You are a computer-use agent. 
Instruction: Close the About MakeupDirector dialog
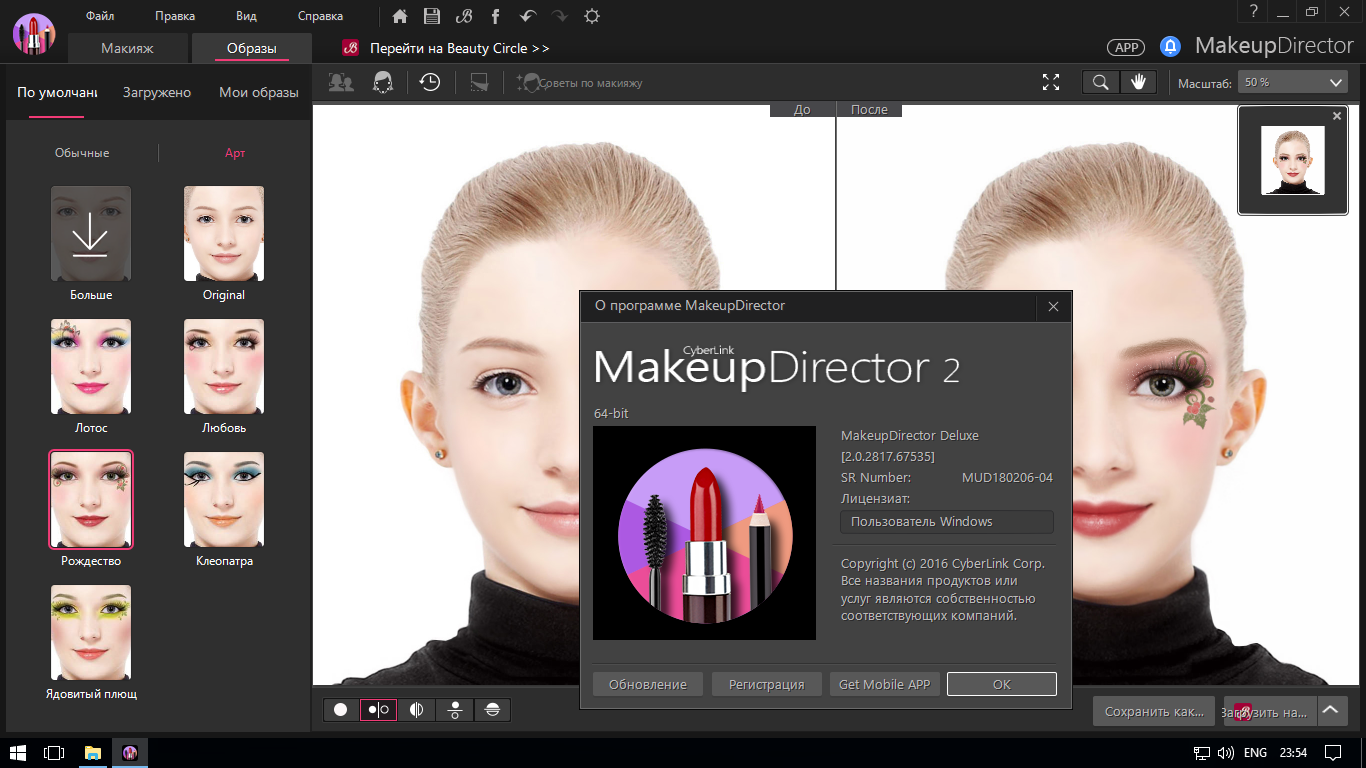click(1053, 307)
